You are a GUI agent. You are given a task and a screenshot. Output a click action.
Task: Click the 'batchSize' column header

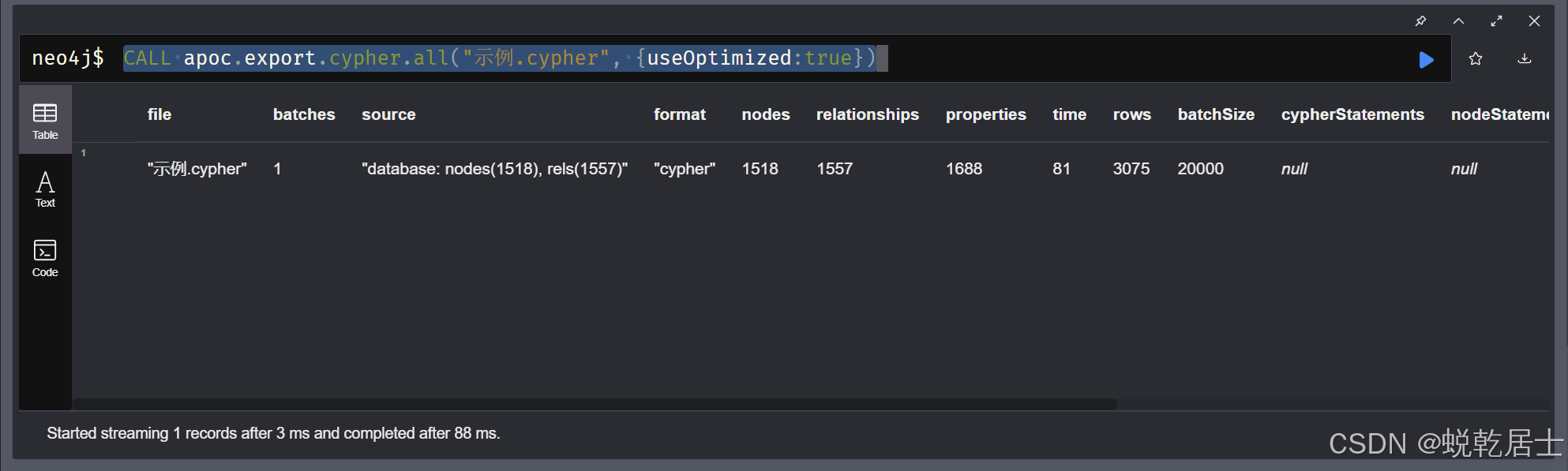click(1216, 114)
